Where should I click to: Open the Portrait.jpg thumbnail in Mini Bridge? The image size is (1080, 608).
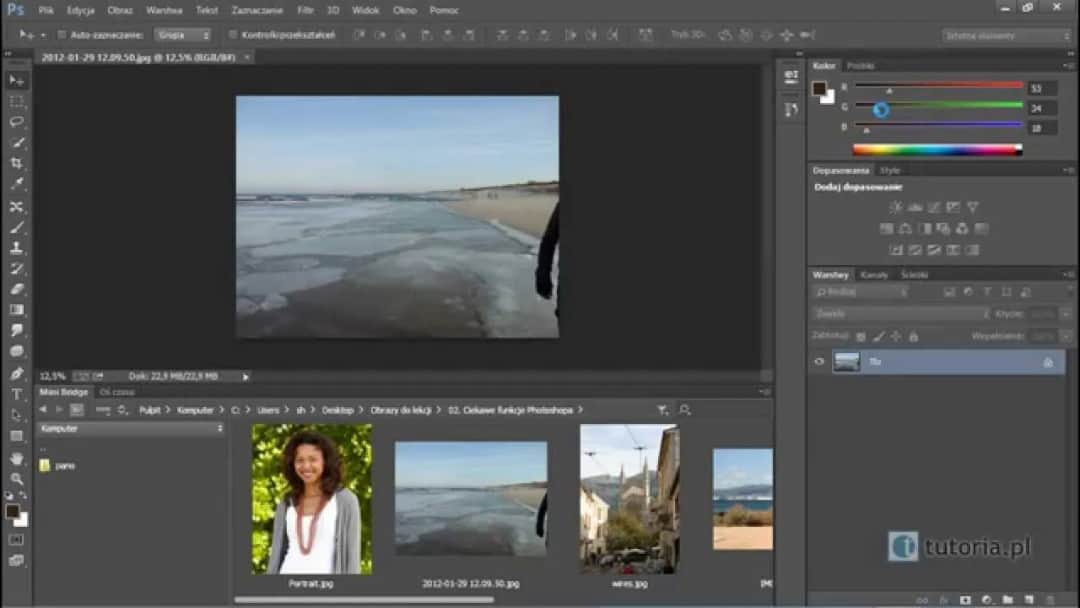coord(311,498)
